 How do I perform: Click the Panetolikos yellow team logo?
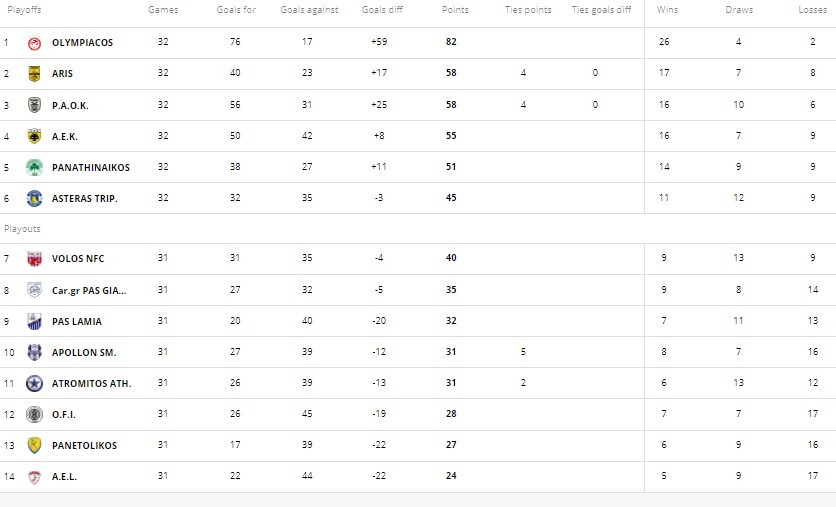tap(35, 445)
